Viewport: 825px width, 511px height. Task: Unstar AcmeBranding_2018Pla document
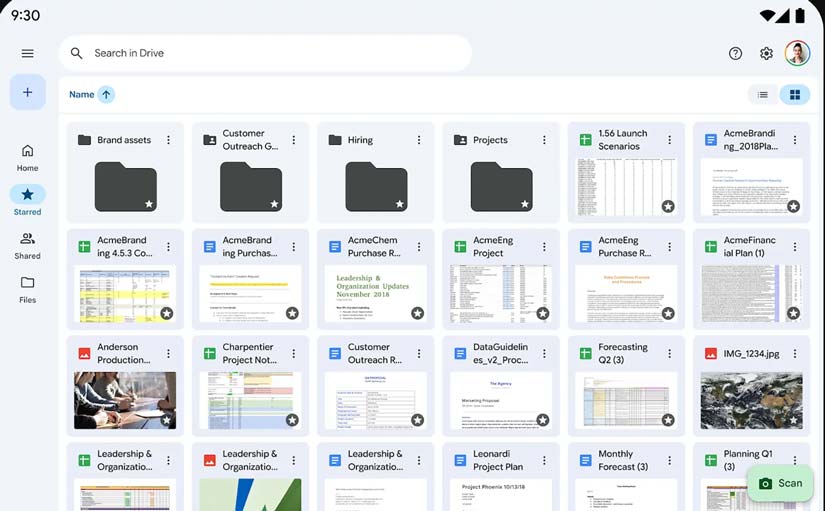tap(793, 206)
